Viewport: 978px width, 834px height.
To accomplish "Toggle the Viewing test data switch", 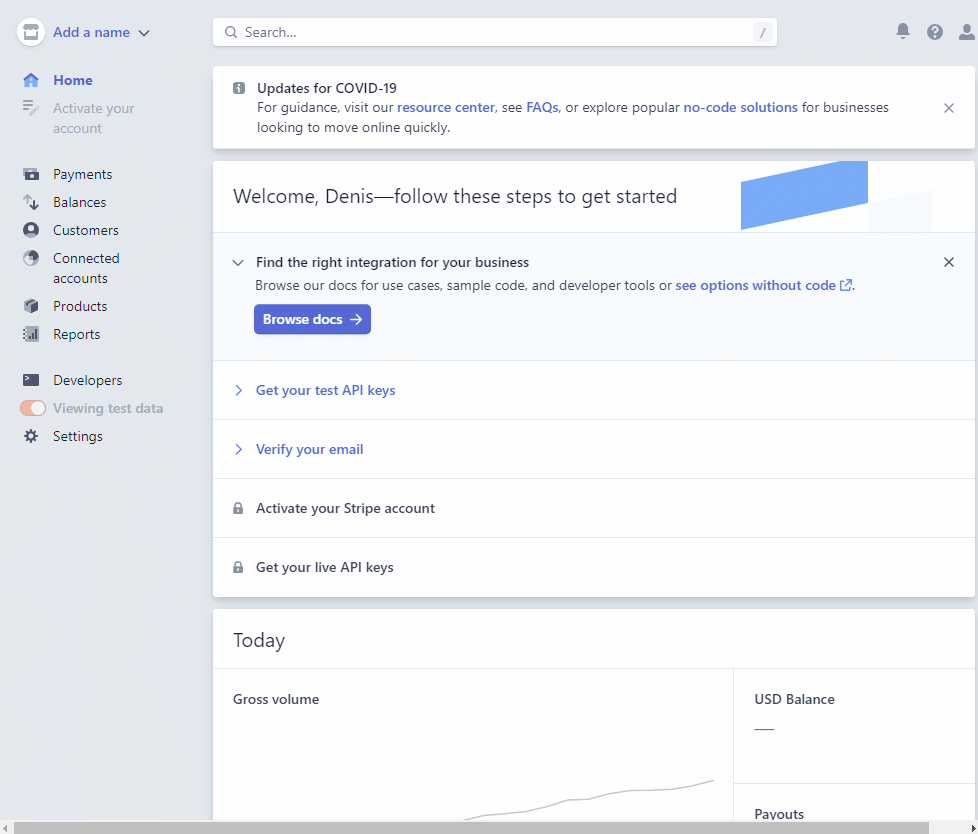I will pyautogui.click(x=33, y=408).
